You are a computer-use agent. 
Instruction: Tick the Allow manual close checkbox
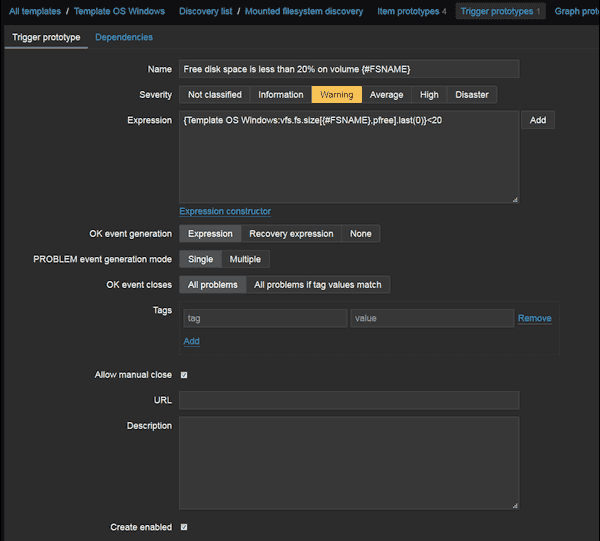pos(184,375)
